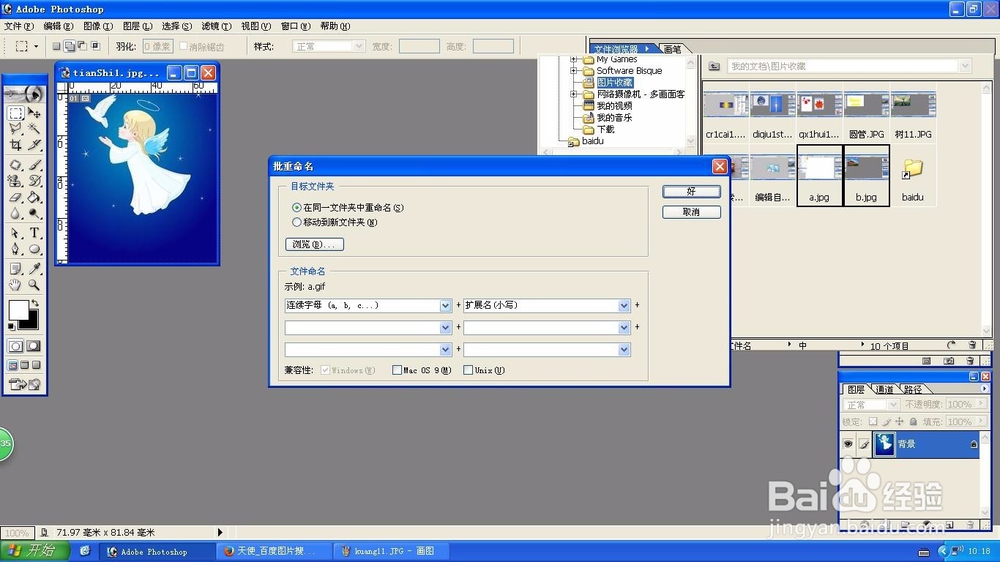Select the Healing Brush tool
1000x562 pixels.
pyautogui.click(x=15, y=165)
